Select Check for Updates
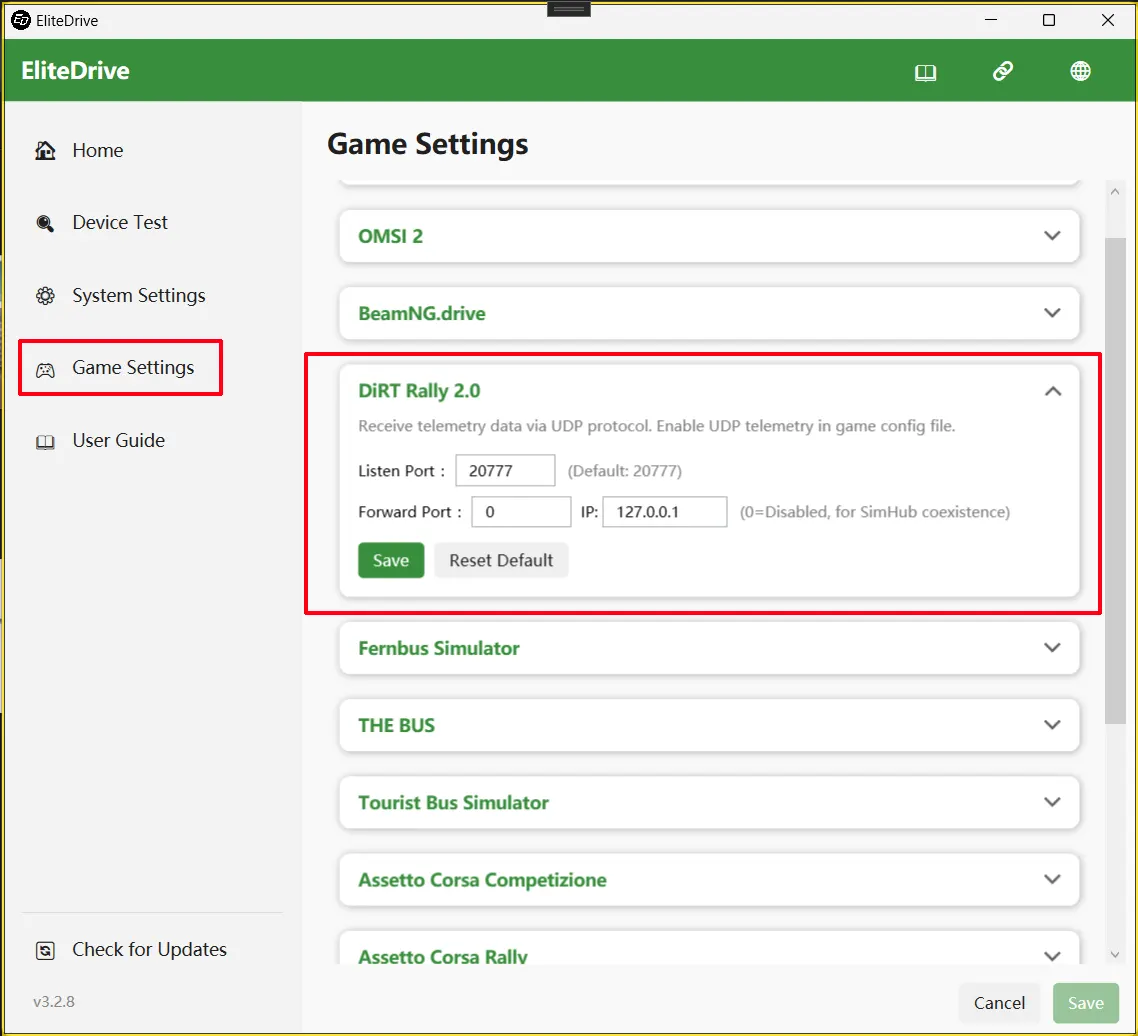 [x=149, y=950]
